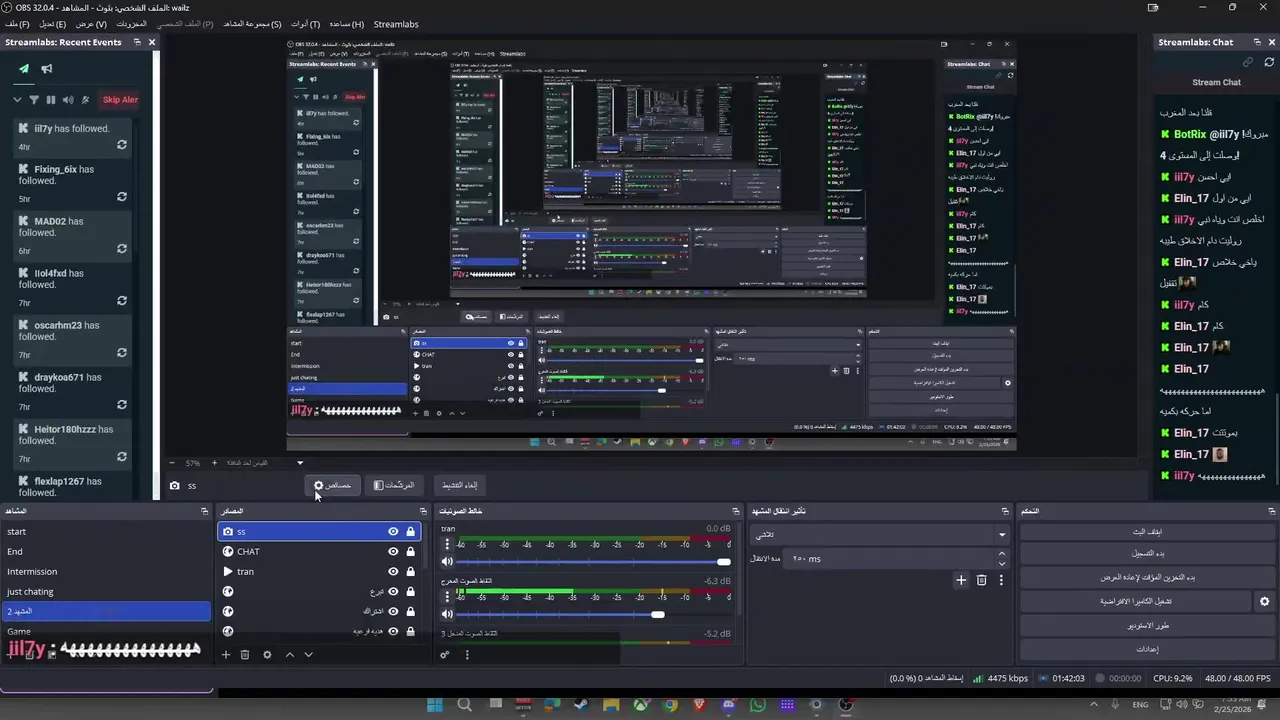The width and height of the screenshot is (1280, 720).
Task: Open the megaphone announcements tab in Recent Events
Action: point(46,69)
